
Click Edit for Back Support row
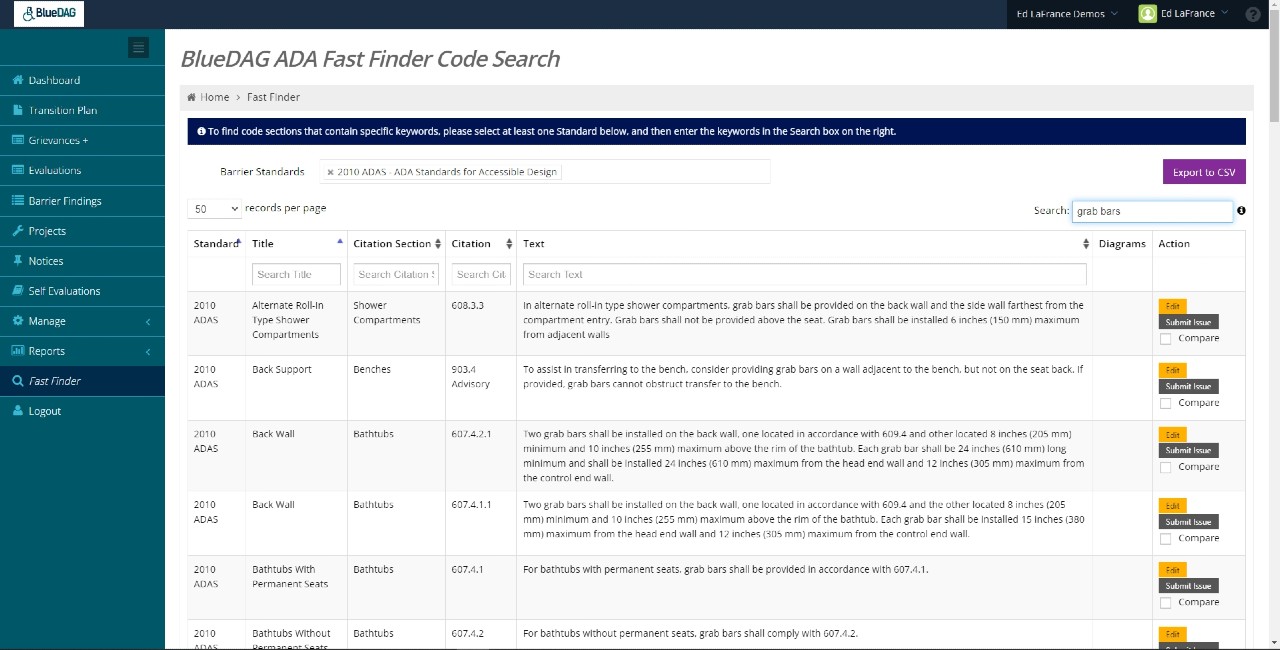[1172, 370]
